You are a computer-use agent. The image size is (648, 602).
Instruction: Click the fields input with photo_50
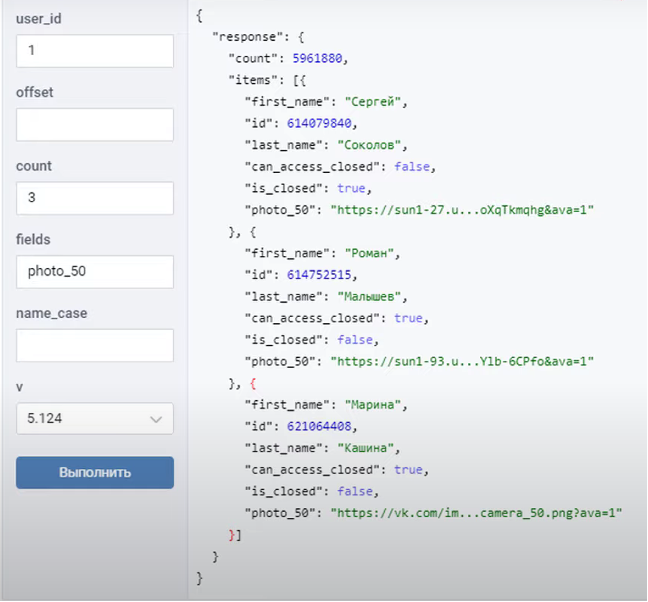pos(95,271)
